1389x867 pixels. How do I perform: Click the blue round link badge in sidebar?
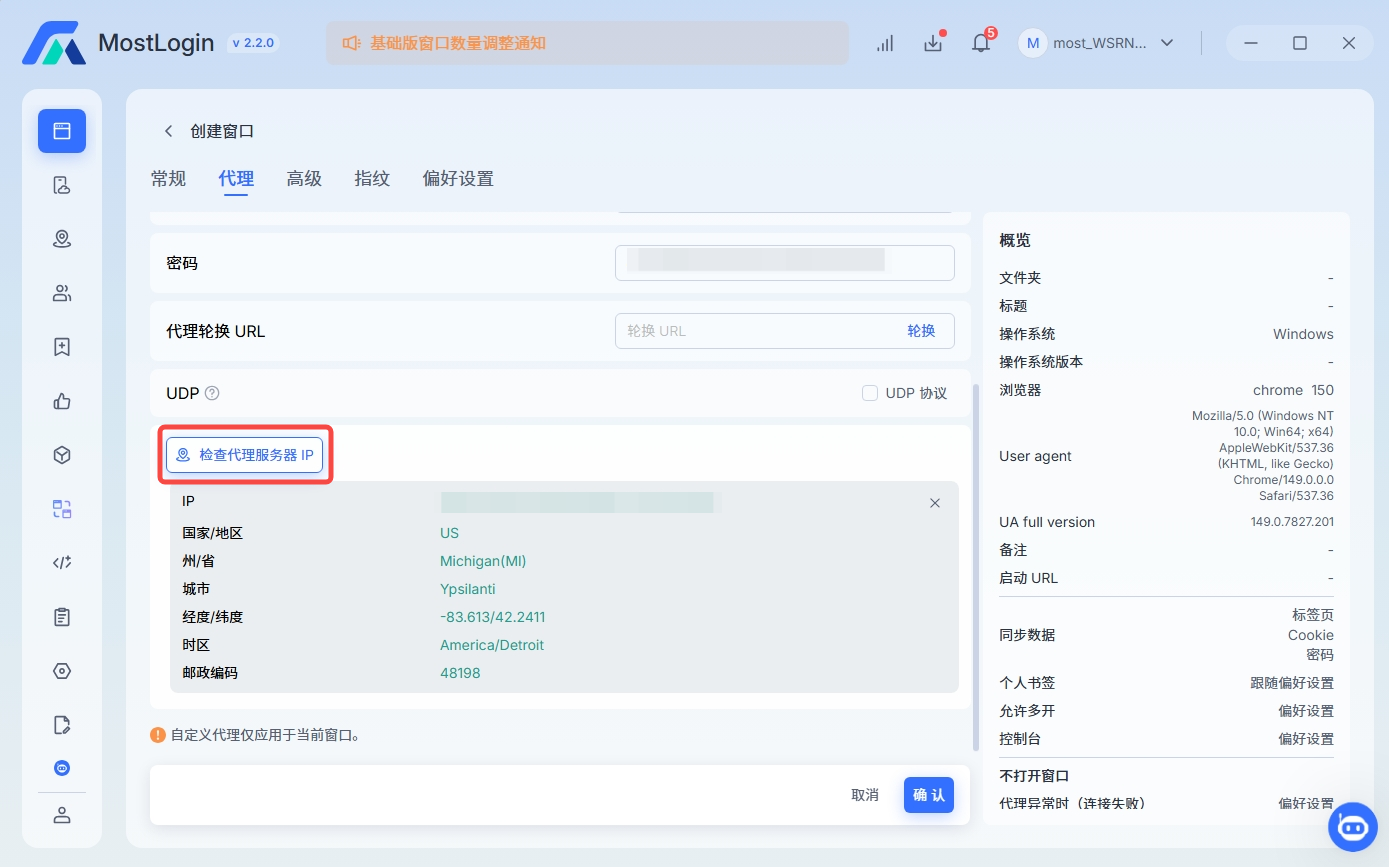[62, 768]
